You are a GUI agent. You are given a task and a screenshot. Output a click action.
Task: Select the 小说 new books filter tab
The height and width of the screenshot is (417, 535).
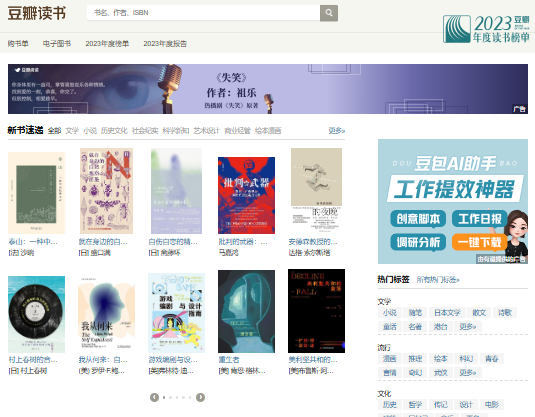90,131
